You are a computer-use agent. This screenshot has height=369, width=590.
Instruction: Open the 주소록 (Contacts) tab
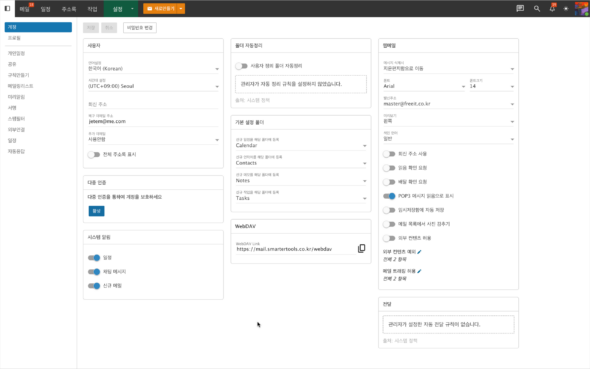coord(69,9)
